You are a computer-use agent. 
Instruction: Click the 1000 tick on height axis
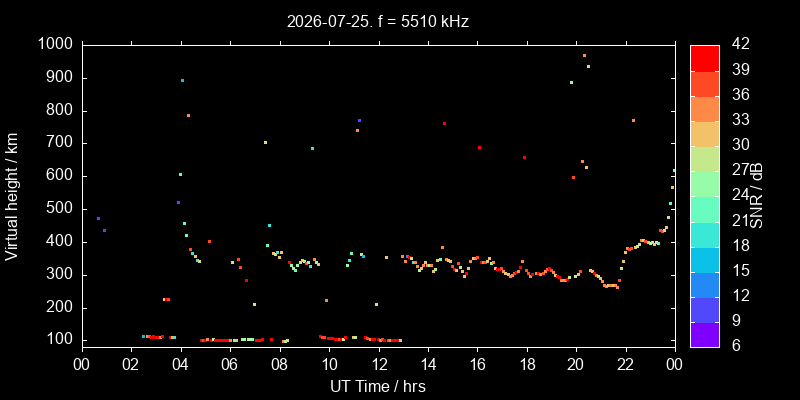point(56,45)
